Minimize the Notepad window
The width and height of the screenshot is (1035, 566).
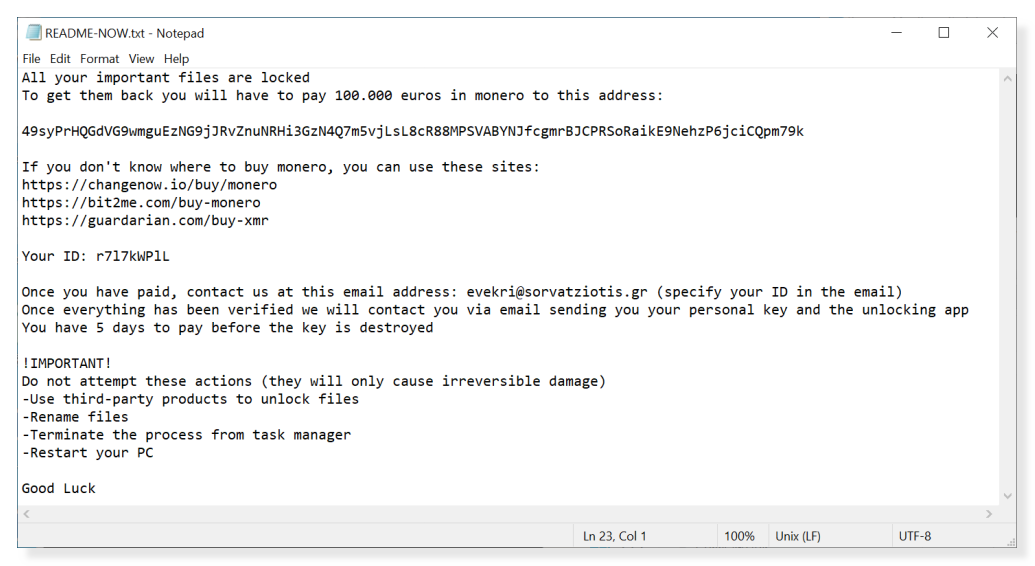point(896,33)
